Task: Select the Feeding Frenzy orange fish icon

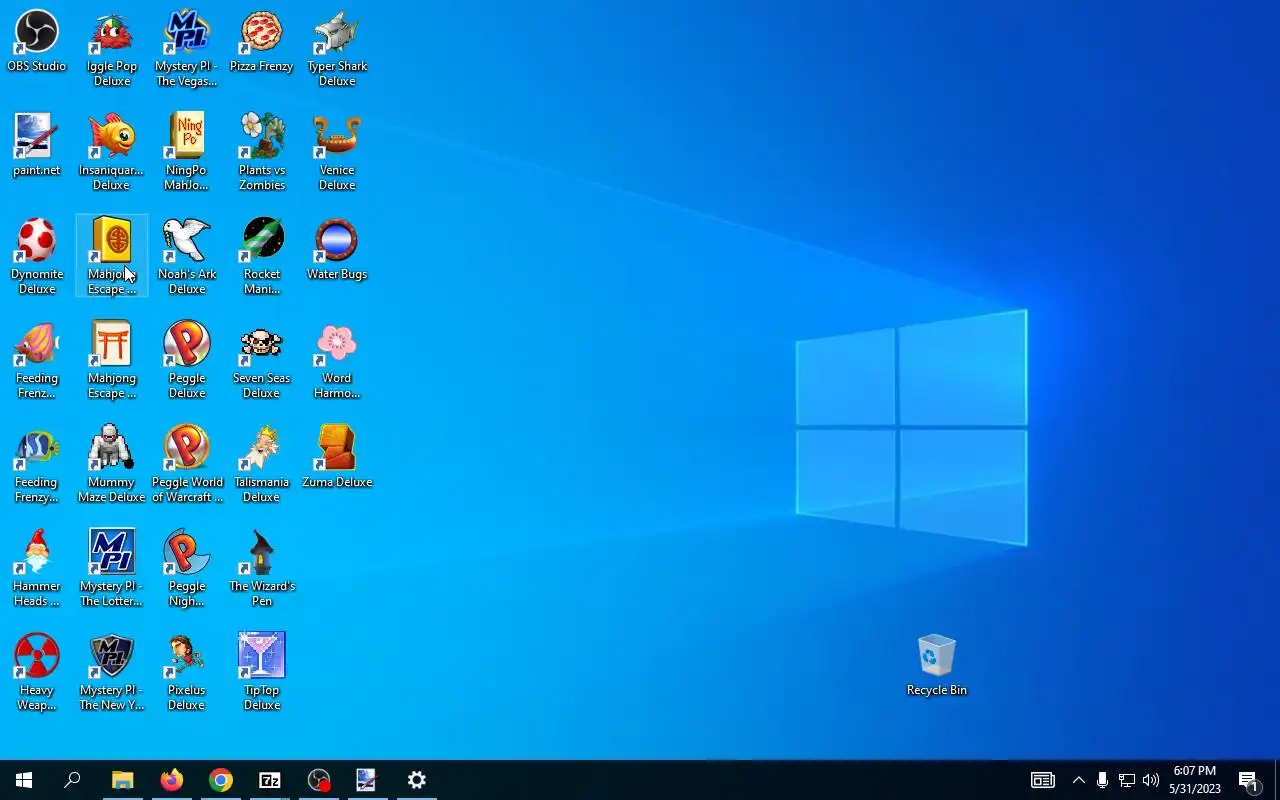Action: pos(37,361)
